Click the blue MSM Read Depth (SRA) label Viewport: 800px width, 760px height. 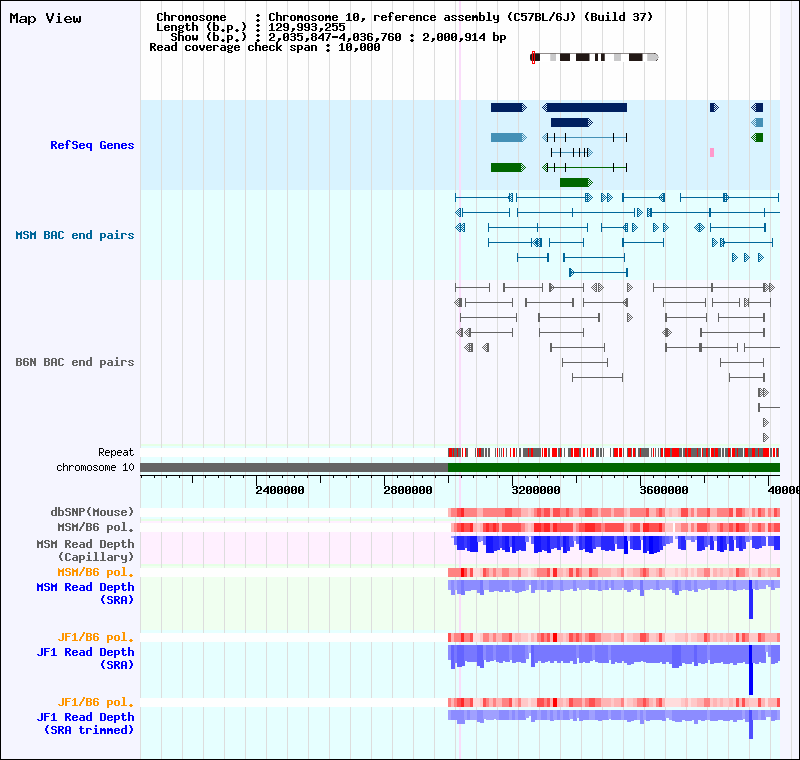[x=85, y=593]
